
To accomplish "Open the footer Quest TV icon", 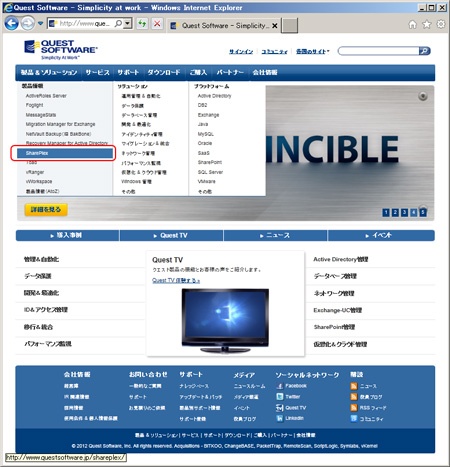I will click(279, 408).
